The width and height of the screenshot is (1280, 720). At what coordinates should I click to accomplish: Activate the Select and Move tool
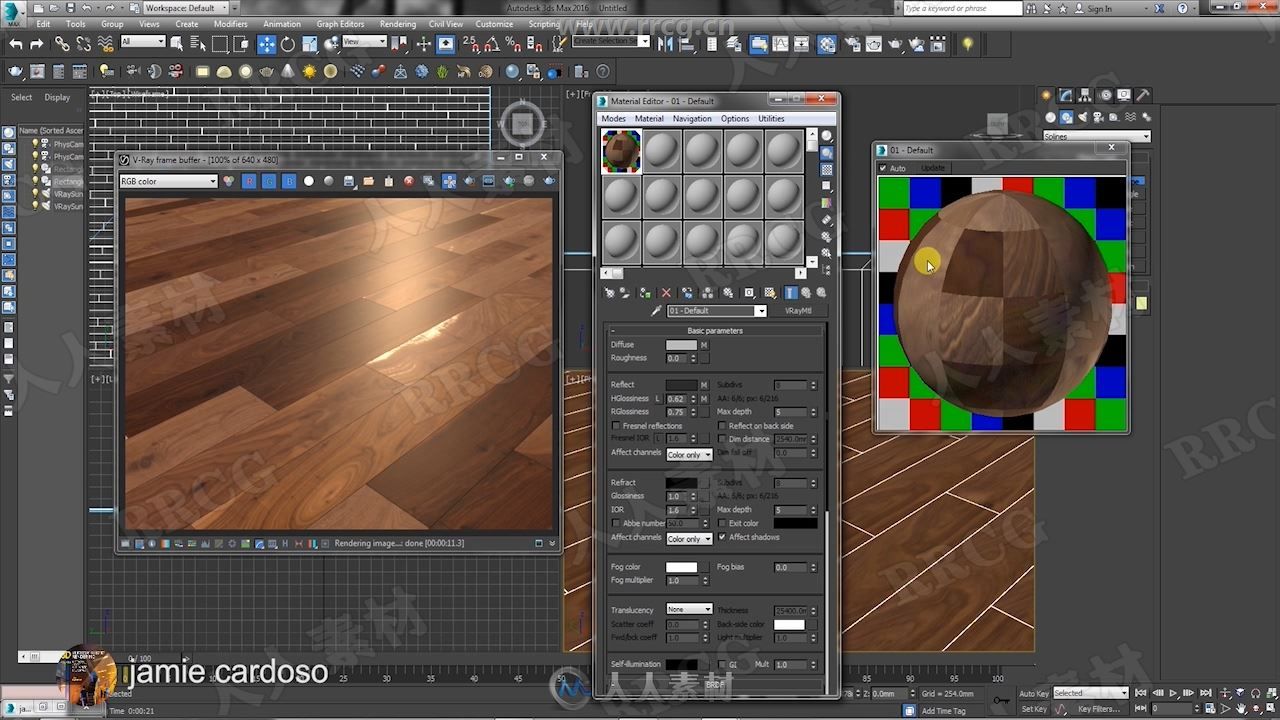(266, 44)
